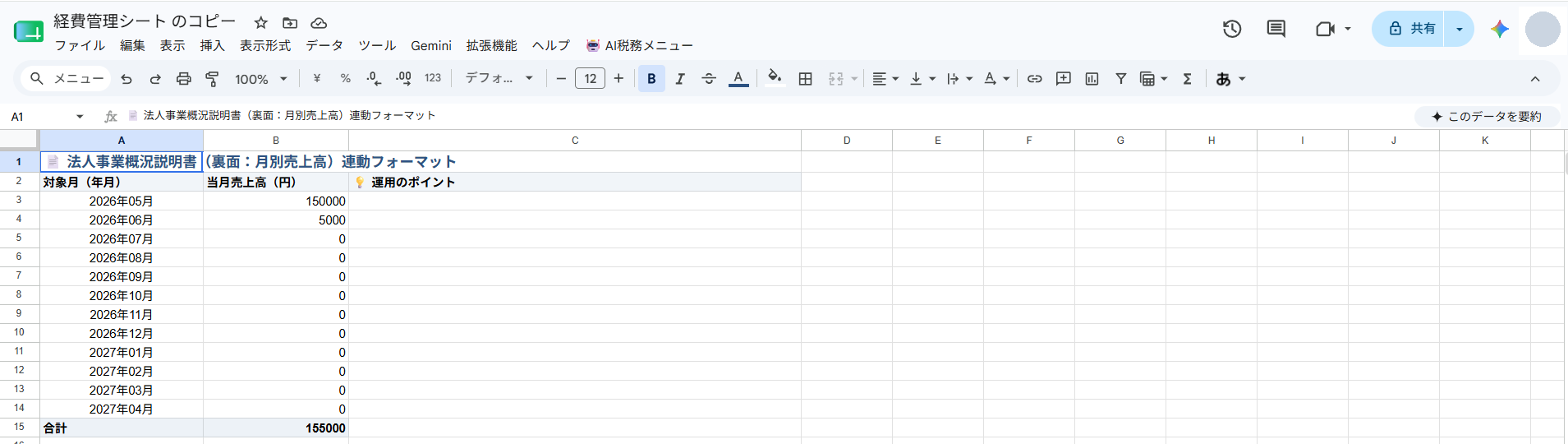Click the undo arrow

[126, 79]
